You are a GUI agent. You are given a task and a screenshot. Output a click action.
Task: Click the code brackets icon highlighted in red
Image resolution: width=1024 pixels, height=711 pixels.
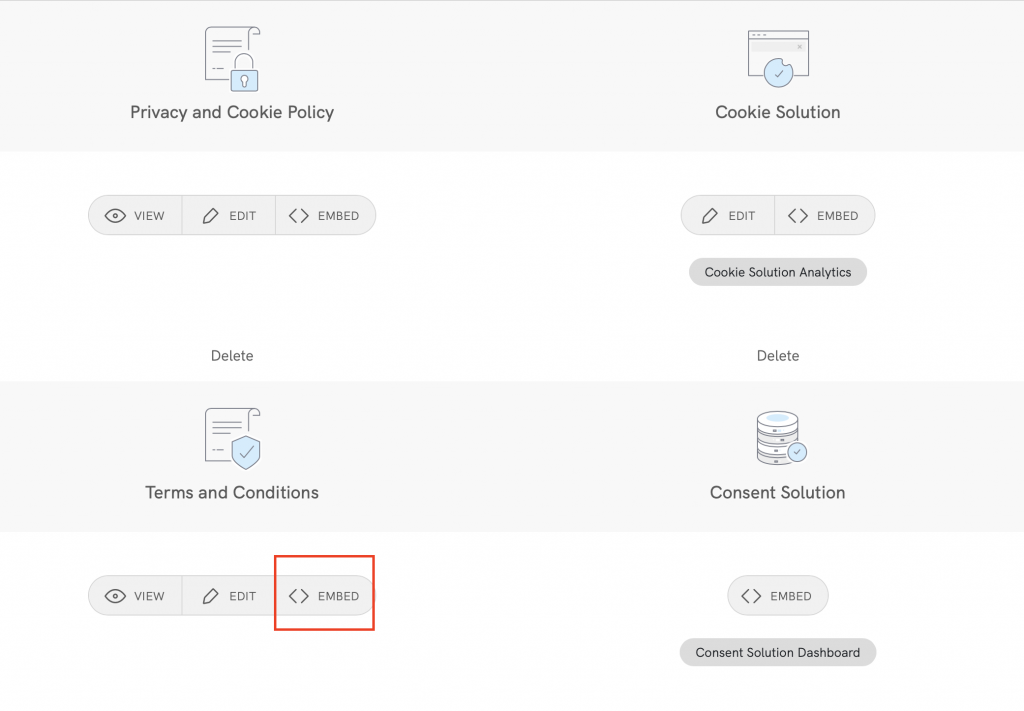298,595
